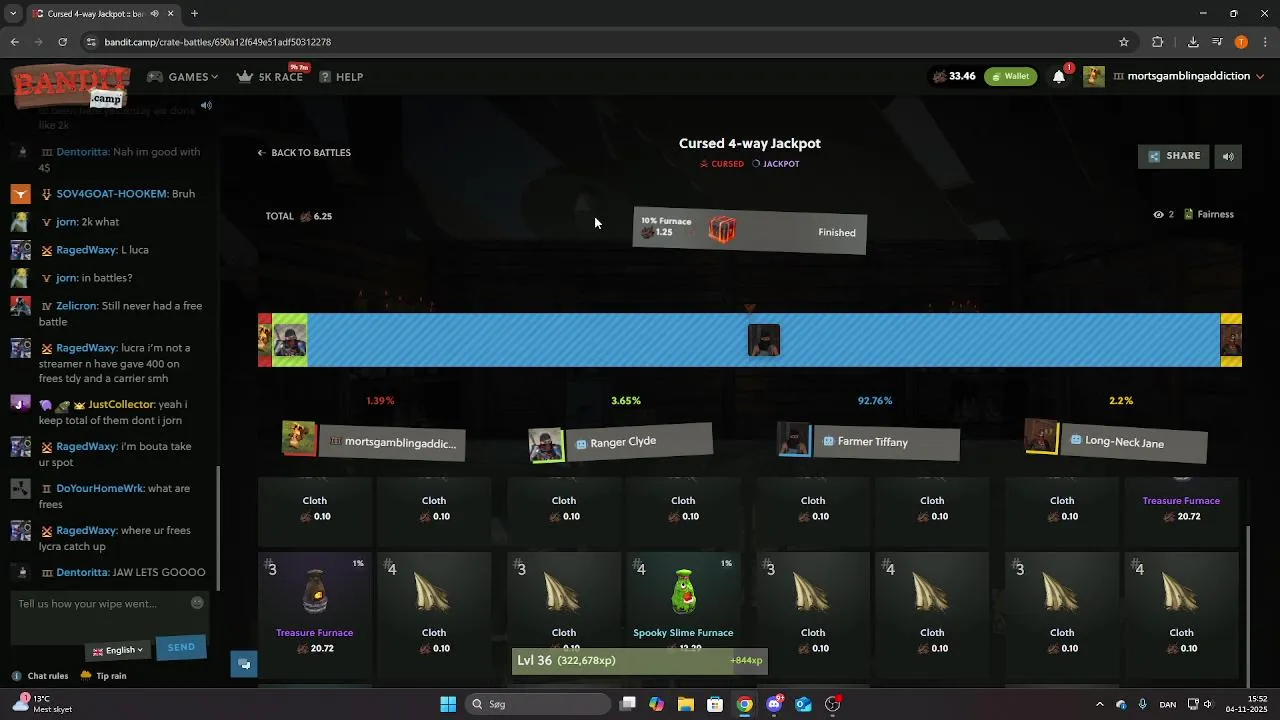Viewport: 1280px width, 720px height.
Task: Bookmark this page with the star
Action: tap(1124, 42)
